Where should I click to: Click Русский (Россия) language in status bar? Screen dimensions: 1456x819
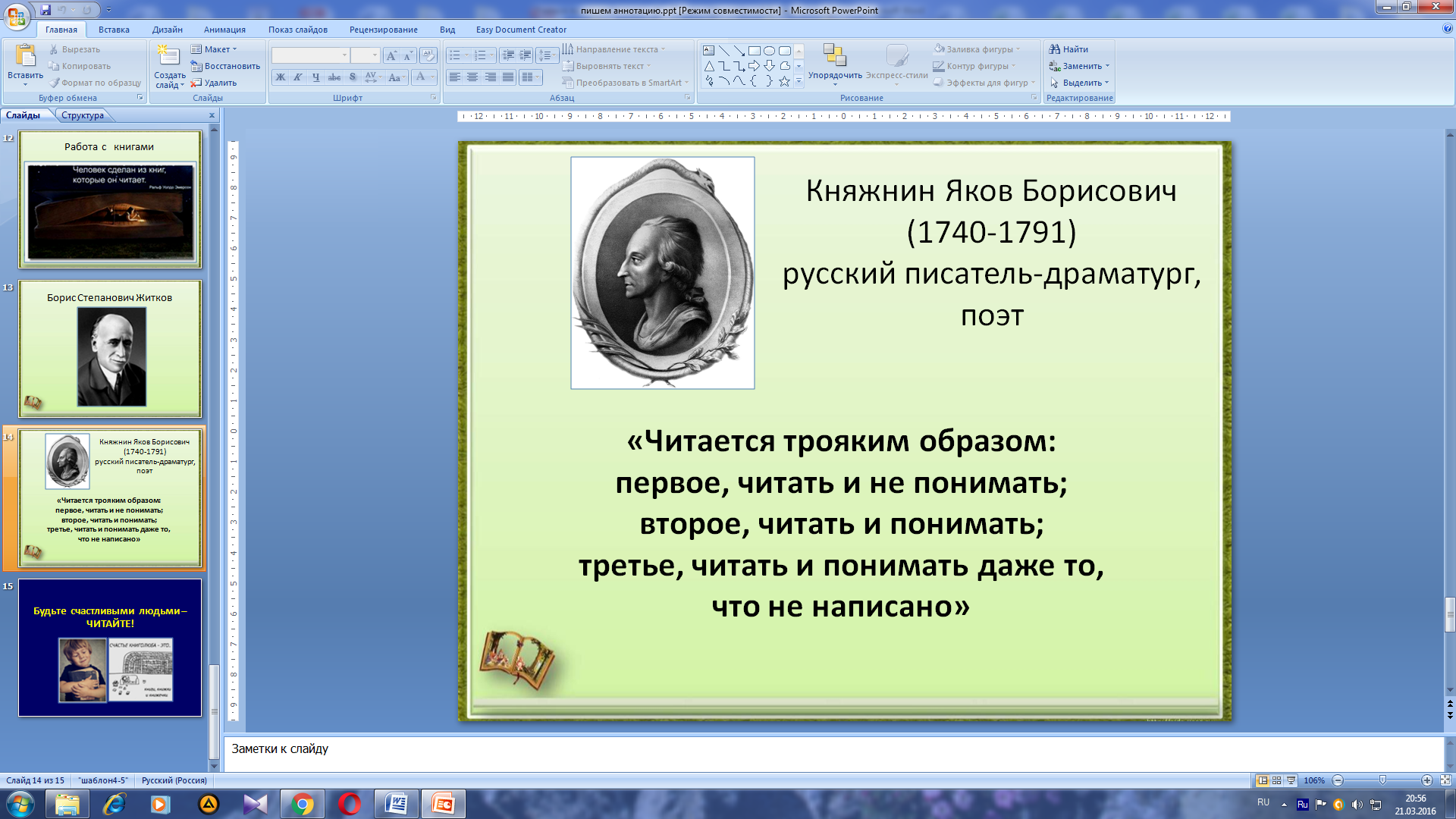pyautogui.click(x=174, y=780)
